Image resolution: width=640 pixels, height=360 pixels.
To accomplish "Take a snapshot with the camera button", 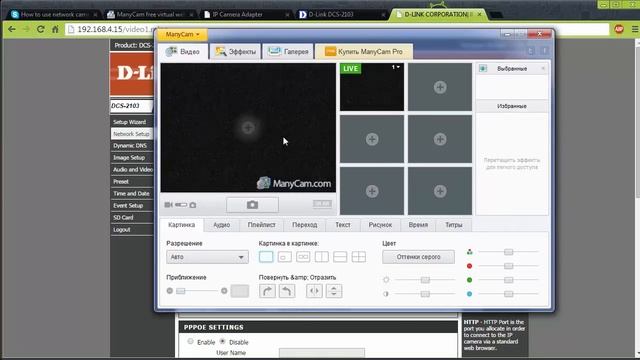I will click(252, 204).
